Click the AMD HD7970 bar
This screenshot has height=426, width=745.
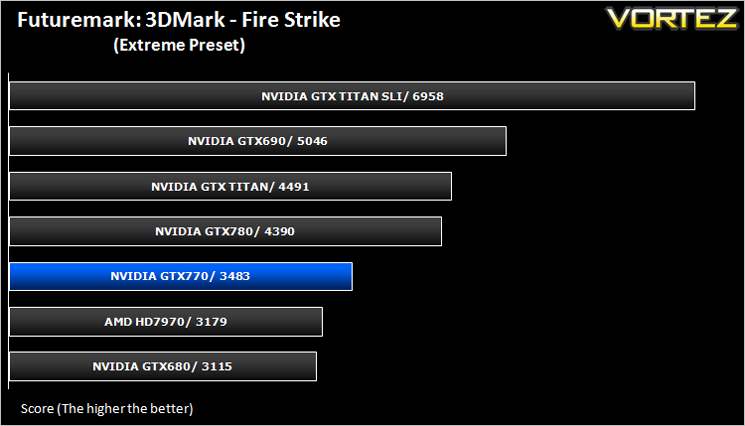point(166,322)
